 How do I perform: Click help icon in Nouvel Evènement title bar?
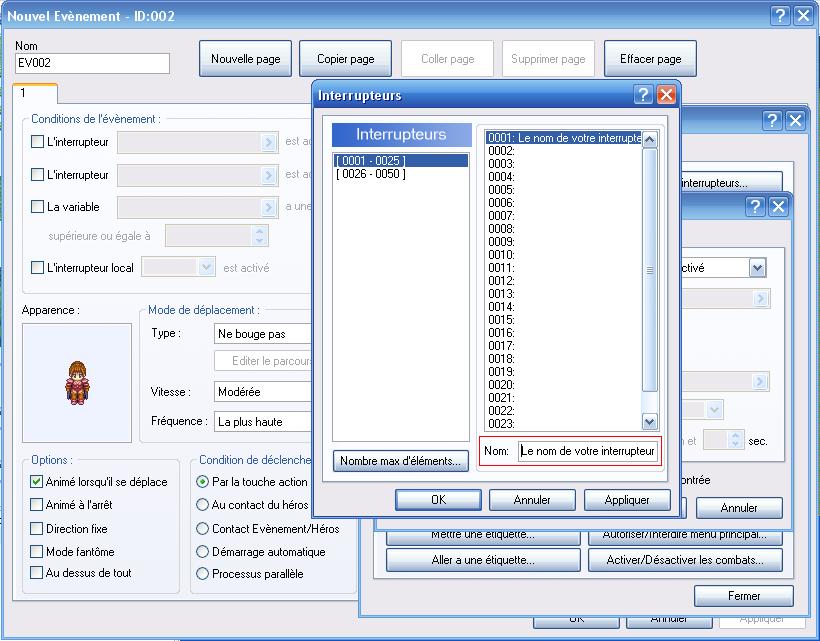(781, 16)
